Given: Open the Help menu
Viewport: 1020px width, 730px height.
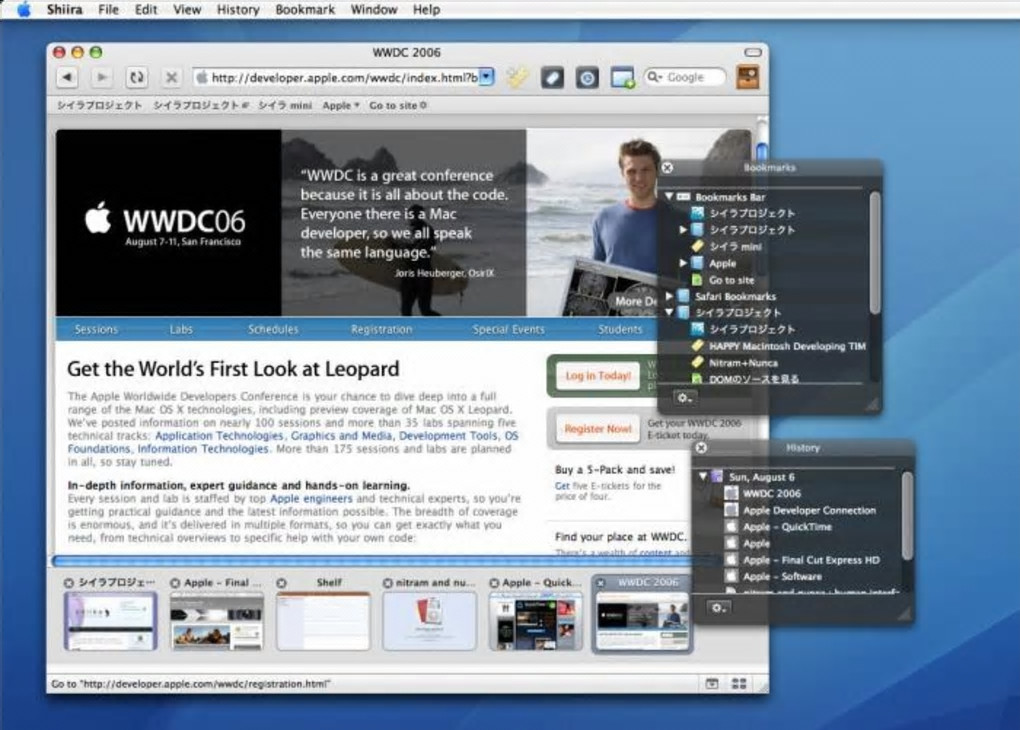Looking at the screenshot, I should point(426,9).
